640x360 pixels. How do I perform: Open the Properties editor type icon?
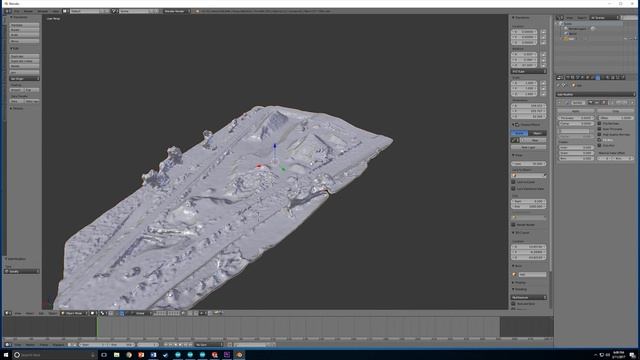[x=560, y=77]
